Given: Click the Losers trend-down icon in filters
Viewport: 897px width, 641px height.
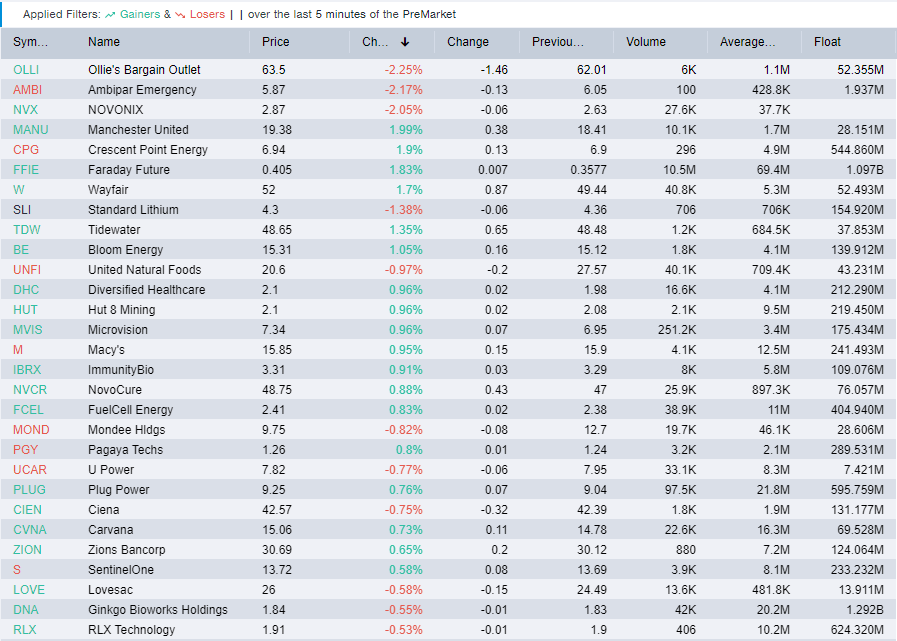Looking at the screenshot, I should (180, 15).
